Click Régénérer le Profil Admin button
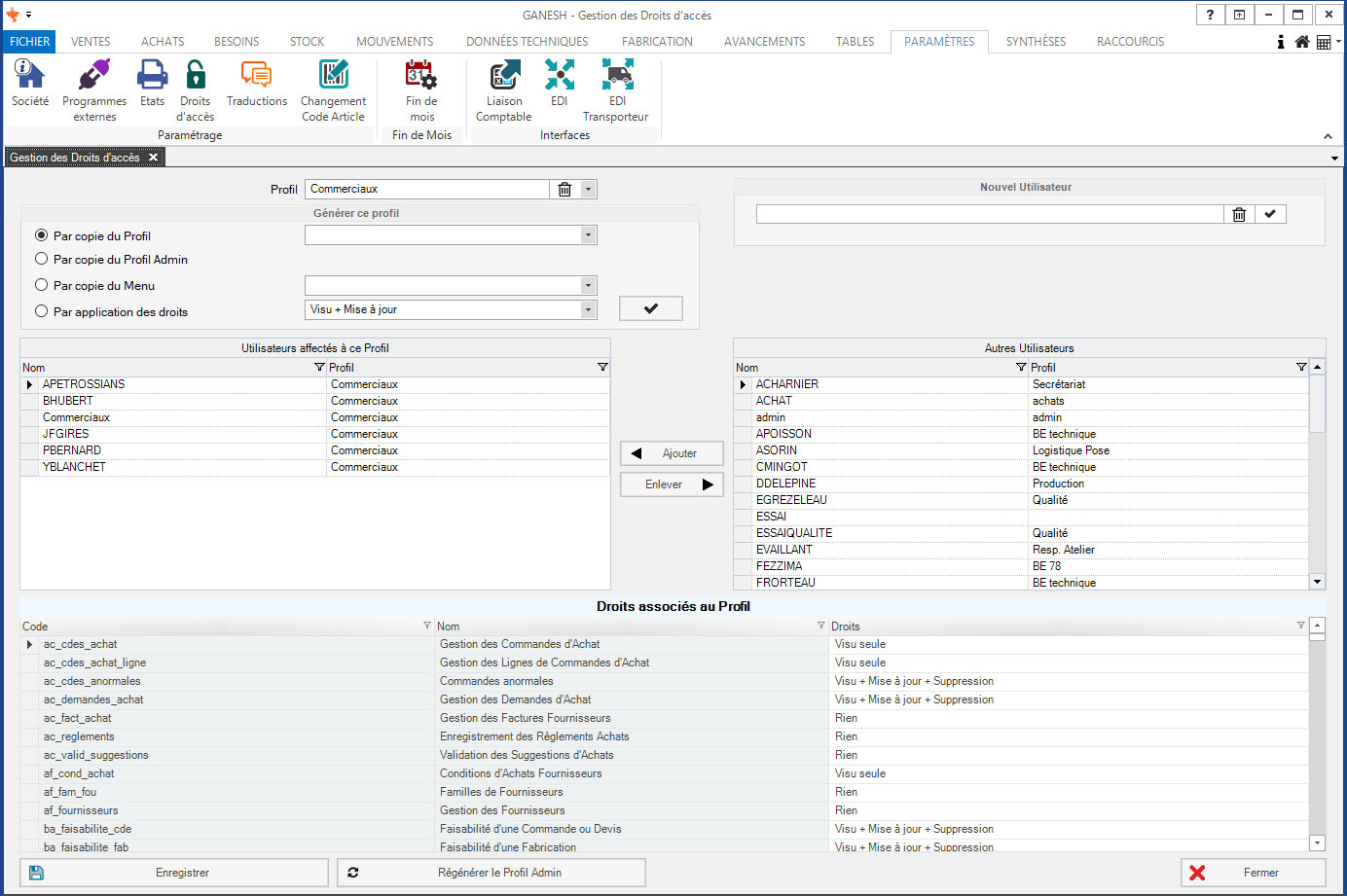The height and width of the screenshot is (896, 1347). 491,873
